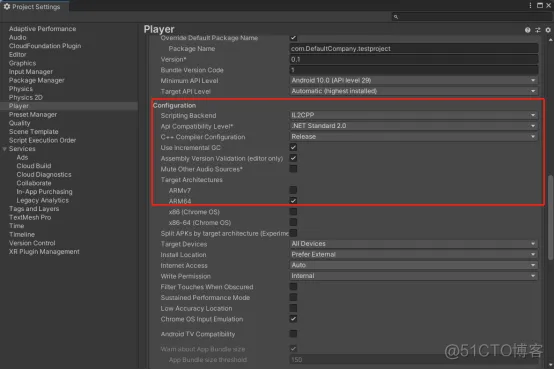Select the Player category
Image resolution: width=554 pixels, height=370 pixels.
coord(69,106)
